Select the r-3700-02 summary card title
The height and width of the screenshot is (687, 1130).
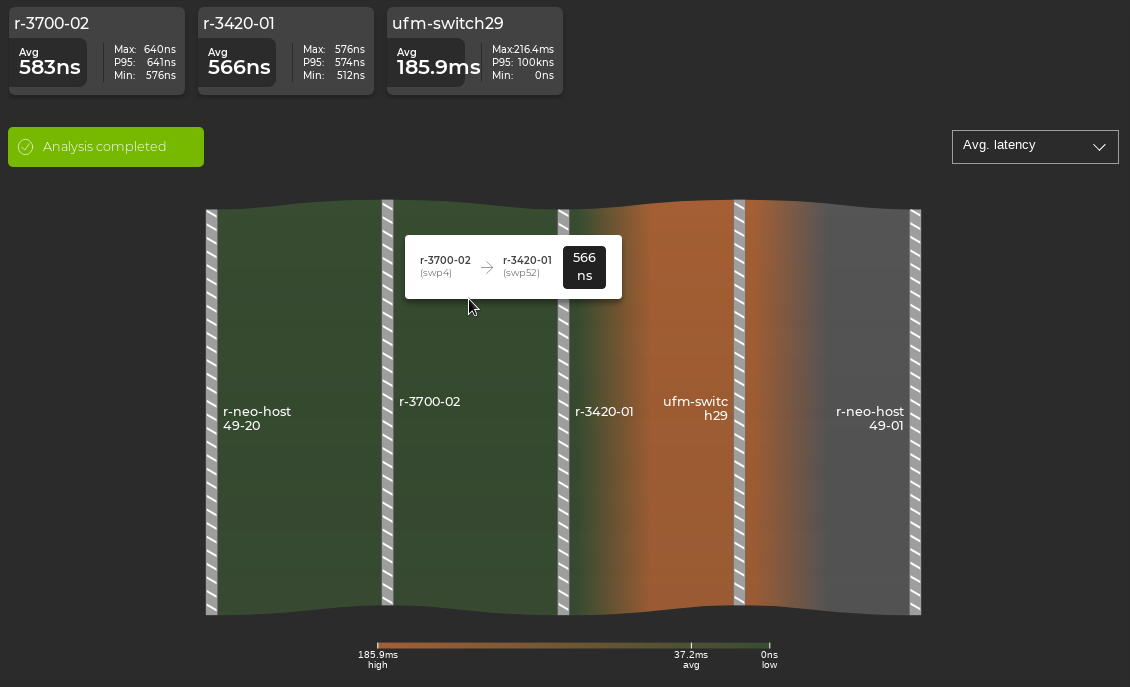(51, 23)
